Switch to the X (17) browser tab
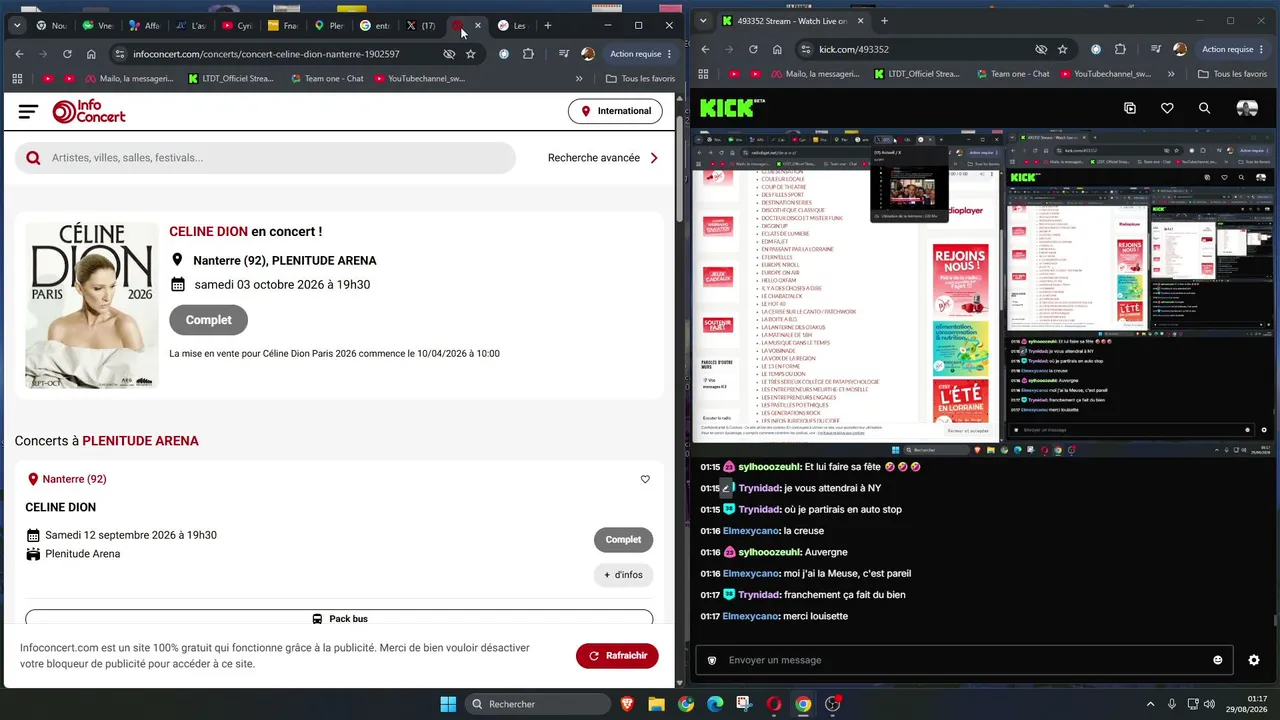 click(422, 25)
